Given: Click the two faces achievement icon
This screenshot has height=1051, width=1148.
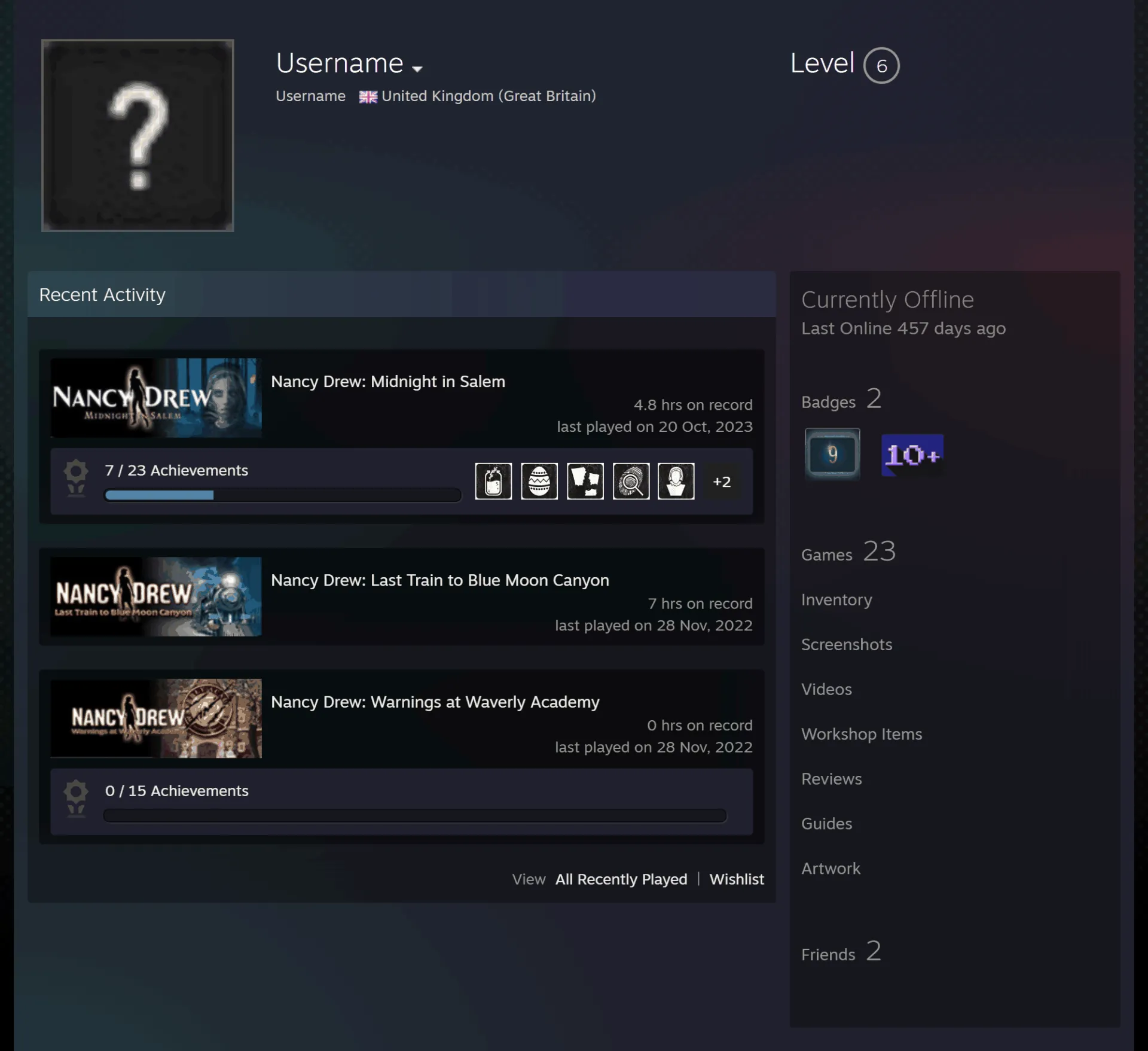Looking at the screenshot, I should pyautogui.click(x=585, y=481).
